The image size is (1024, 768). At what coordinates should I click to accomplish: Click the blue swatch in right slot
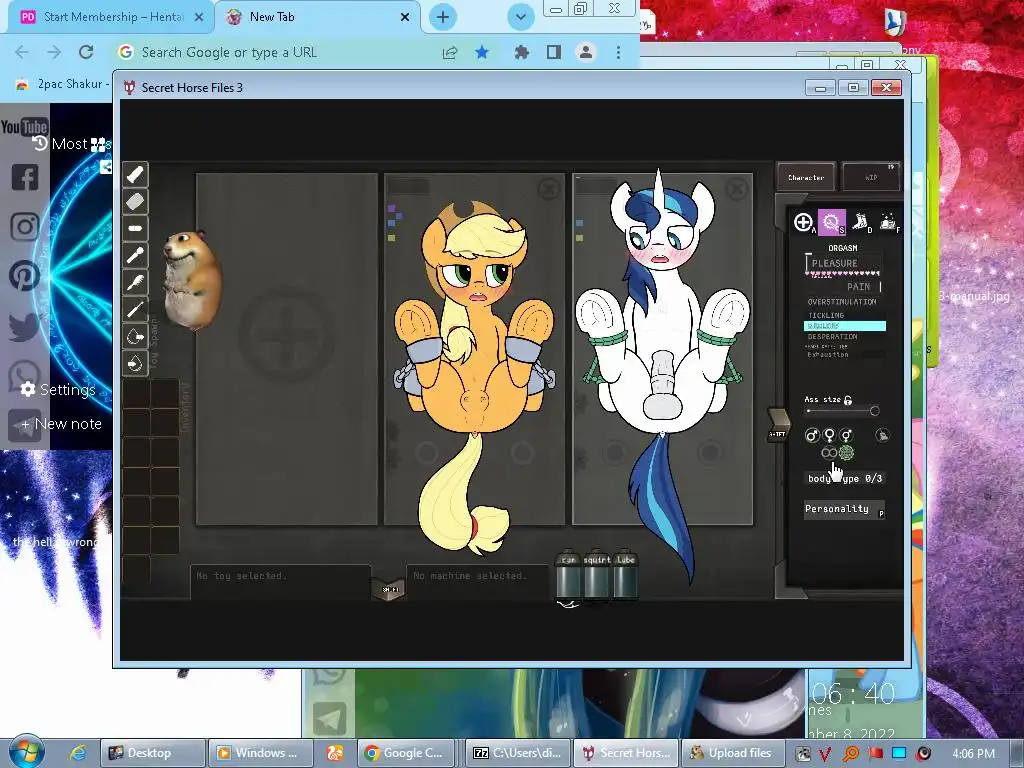[x=579, y=223]
